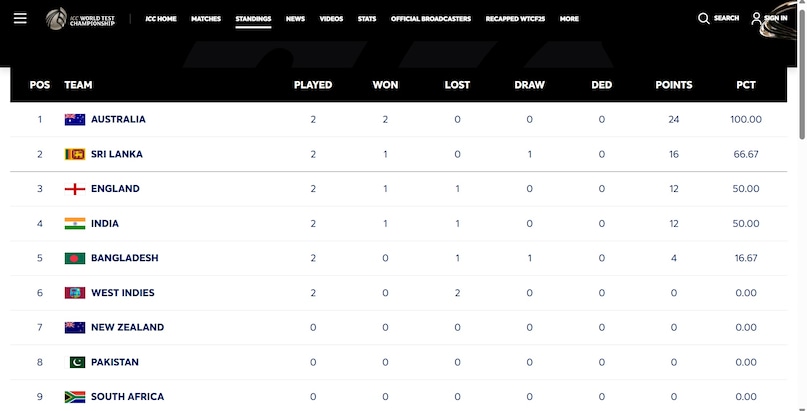Click the Sri Lanka flag icon
Image resolution: width=807 pixels, height=411 pixels.
[75, 154]
